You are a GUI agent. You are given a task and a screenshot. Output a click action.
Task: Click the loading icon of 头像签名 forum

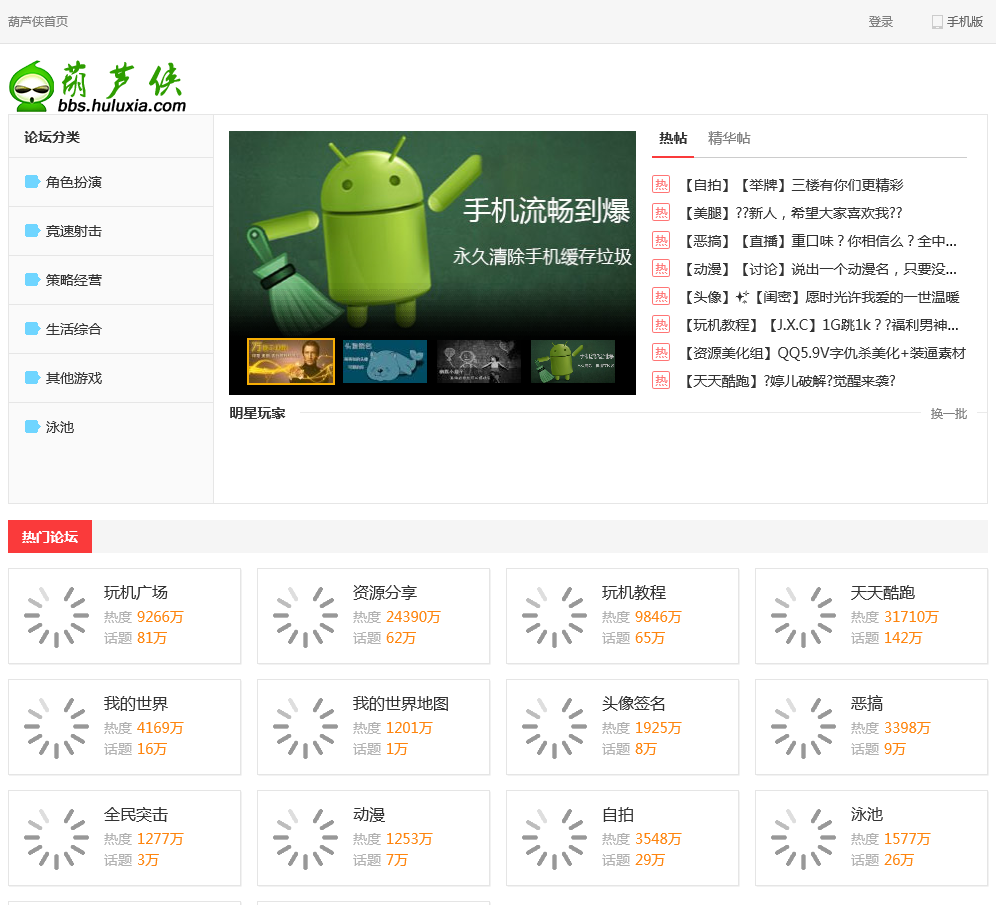tap(555, 727)
